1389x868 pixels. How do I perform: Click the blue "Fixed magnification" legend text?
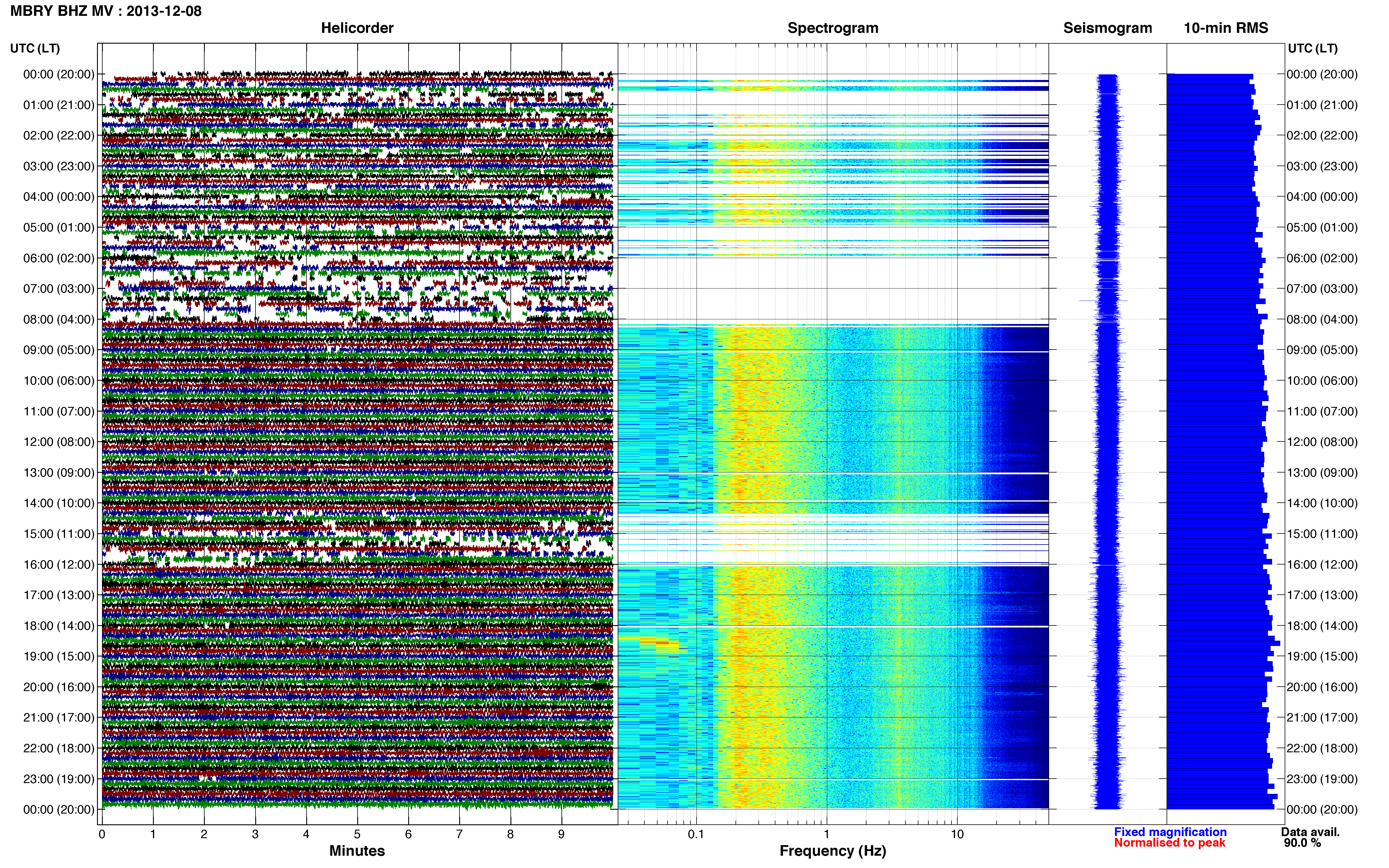pos(1170,832)
